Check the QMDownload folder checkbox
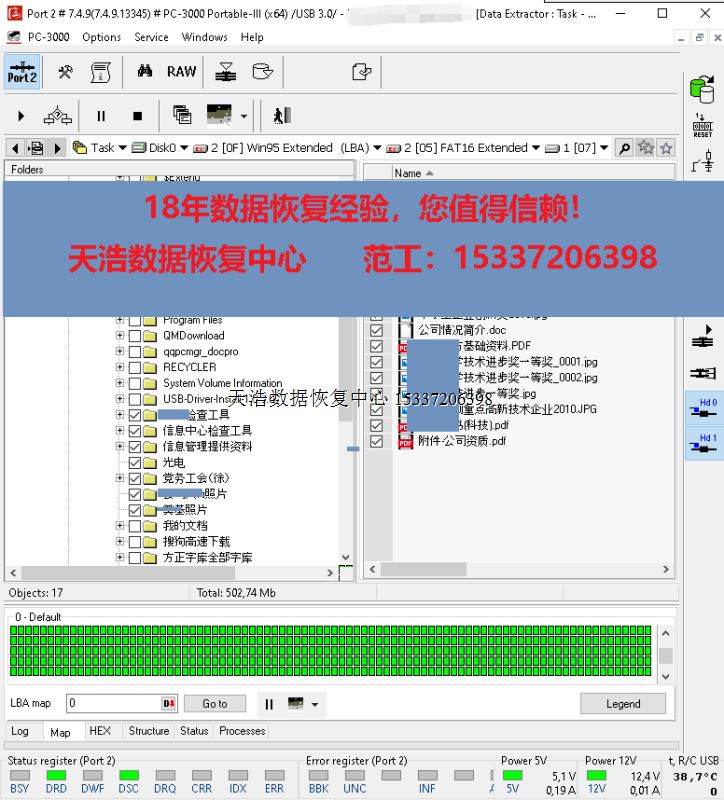 (135, 336)
